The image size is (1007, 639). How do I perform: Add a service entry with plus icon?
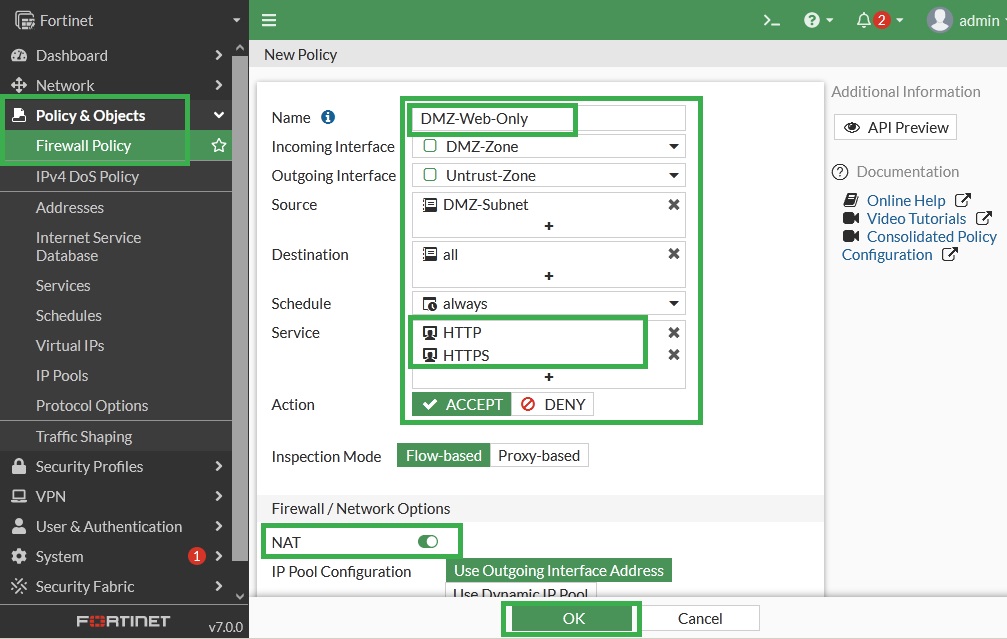[x=548, y=377]
